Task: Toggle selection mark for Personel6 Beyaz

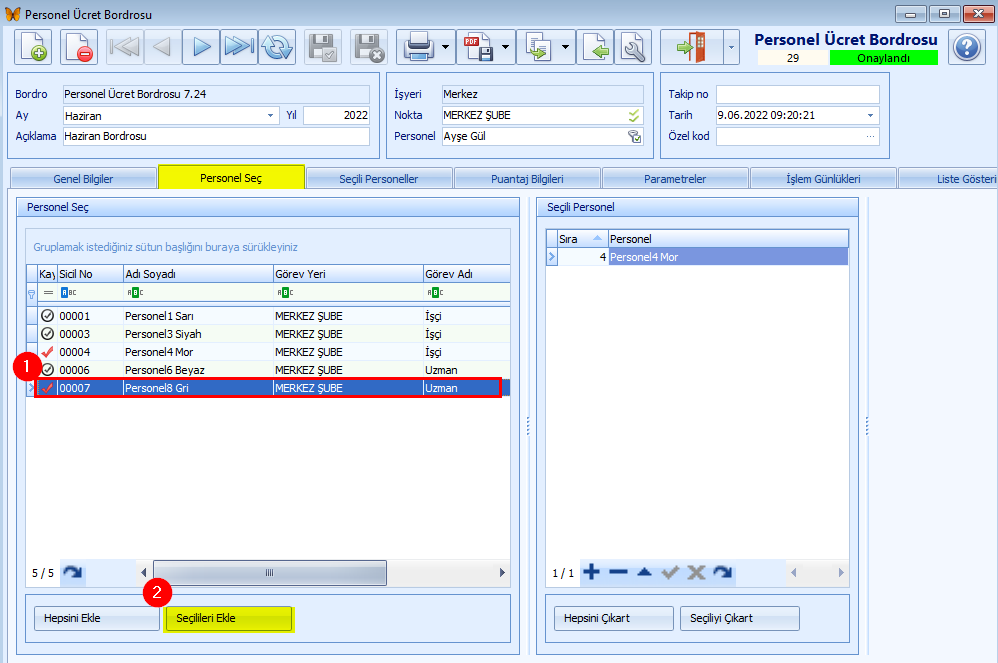Action: click(47, 370)
